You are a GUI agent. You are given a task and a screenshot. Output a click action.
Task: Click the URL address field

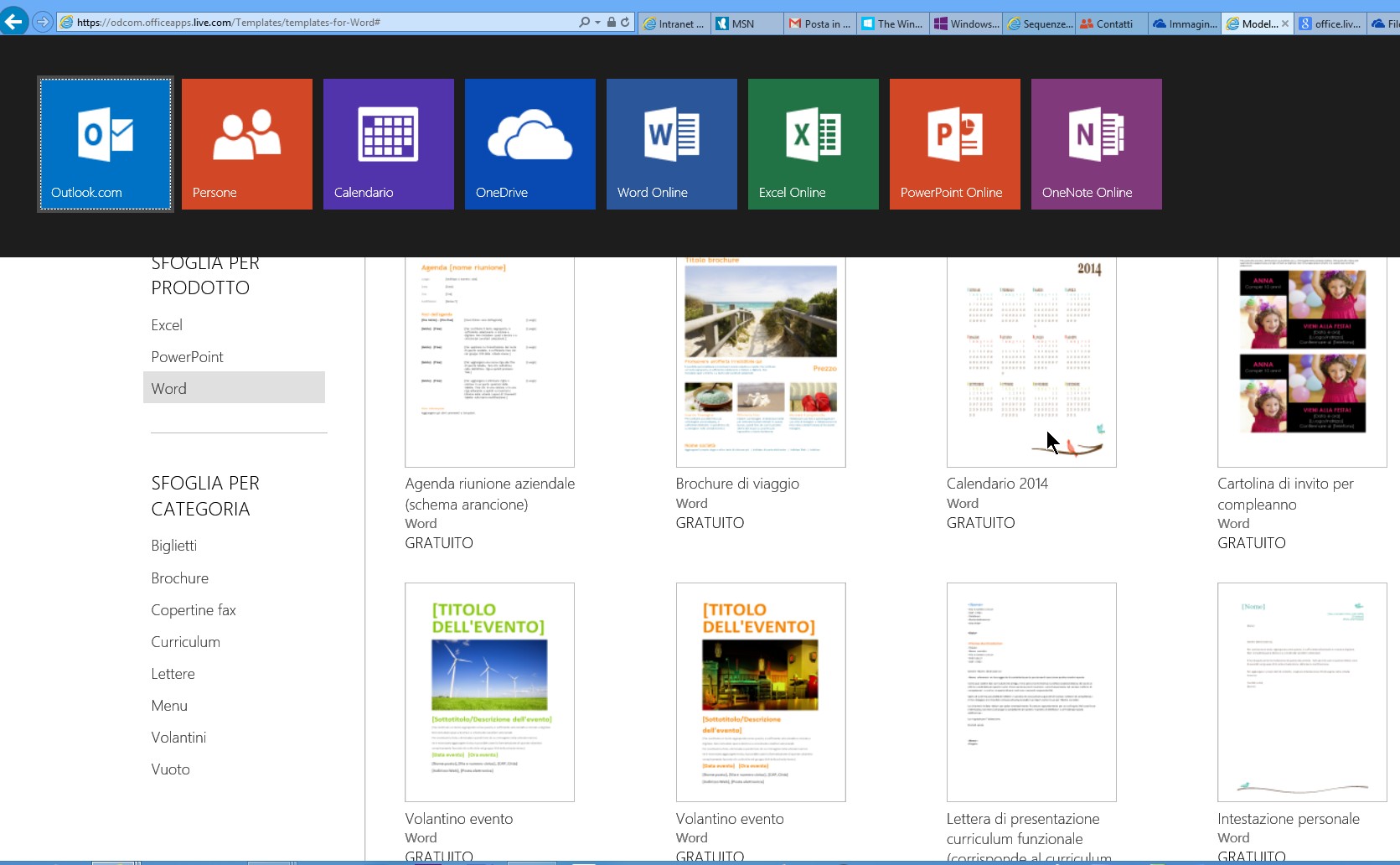[x=318, y=23]
